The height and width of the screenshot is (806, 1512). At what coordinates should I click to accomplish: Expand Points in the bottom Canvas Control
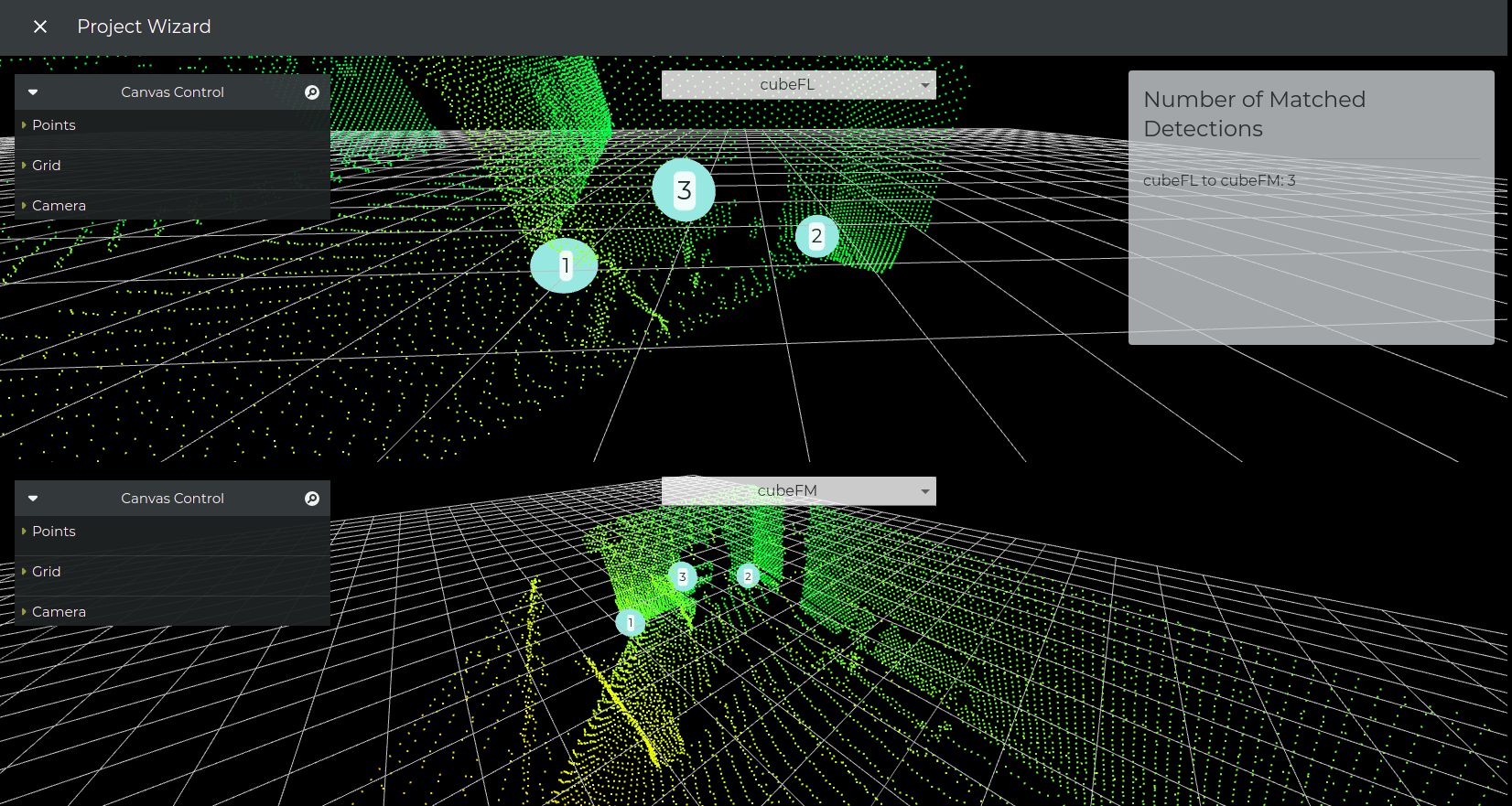pyautogui.click(x=172, y=532)
